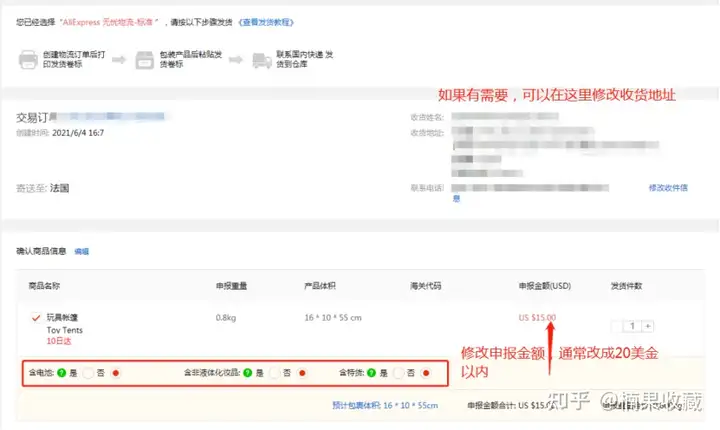Viewport: 720px width, 430px height.
Task: Open help icon beside 含非液体化妆品
Action: pos(248,373)
